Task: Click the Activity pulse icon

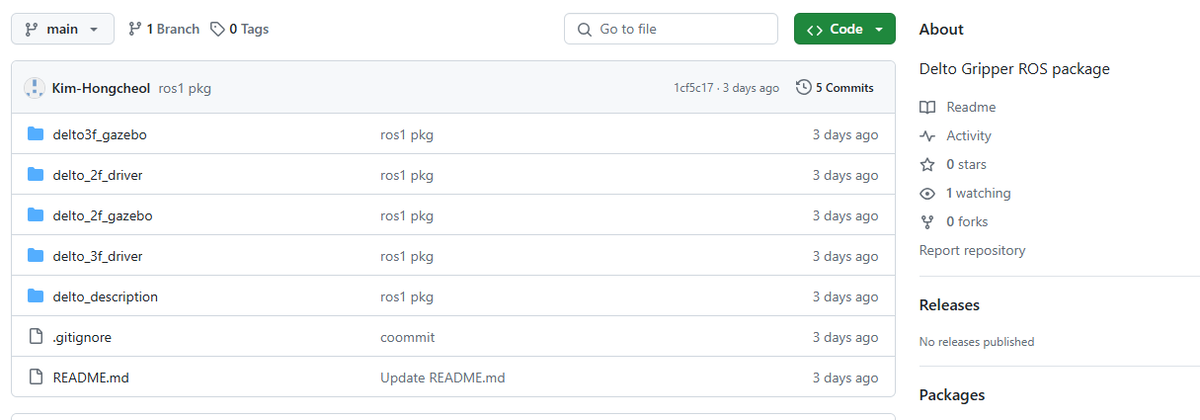Action: [x=928, y=136]
